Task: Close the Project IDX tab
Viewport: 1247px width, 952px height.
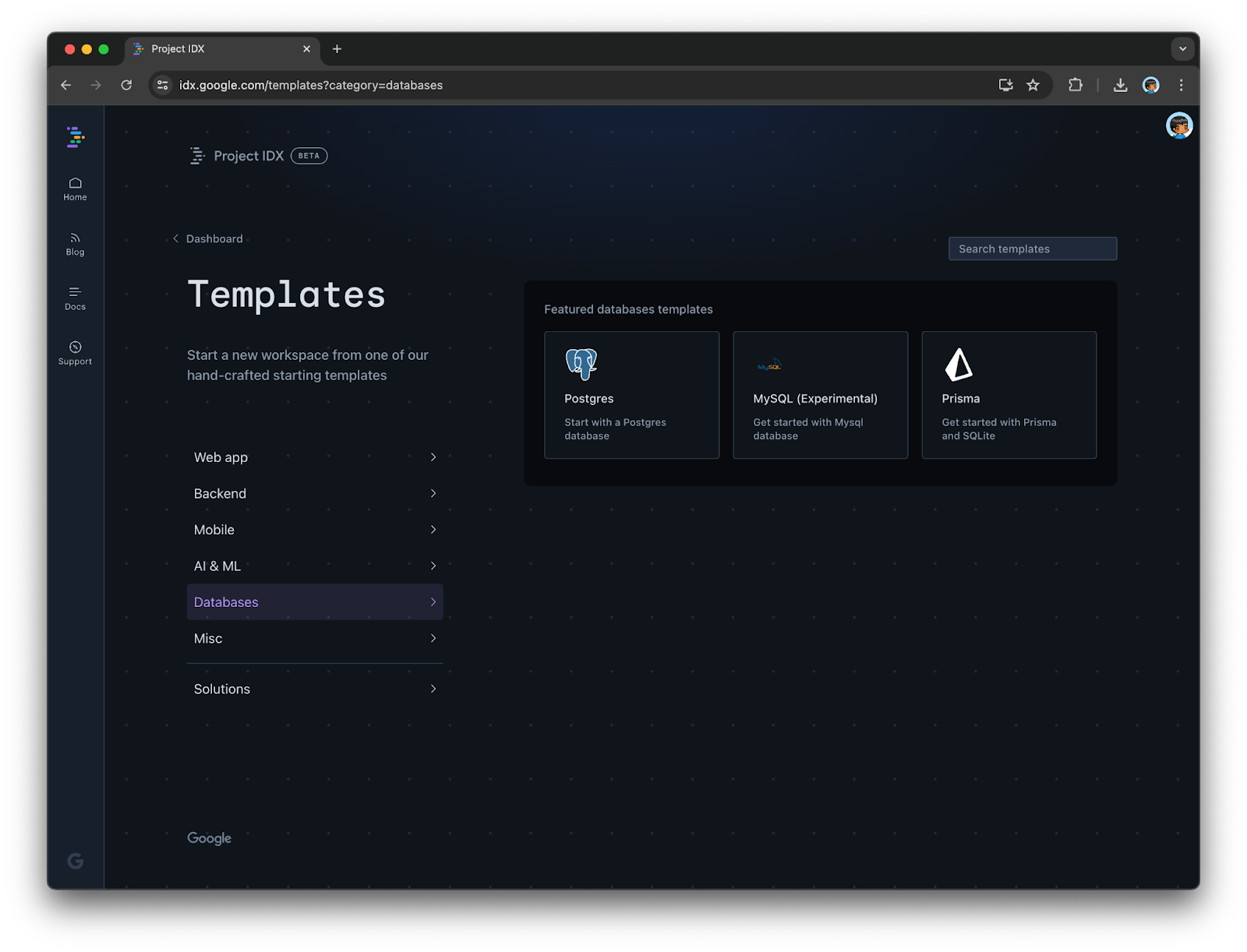Action: [306, 49]
